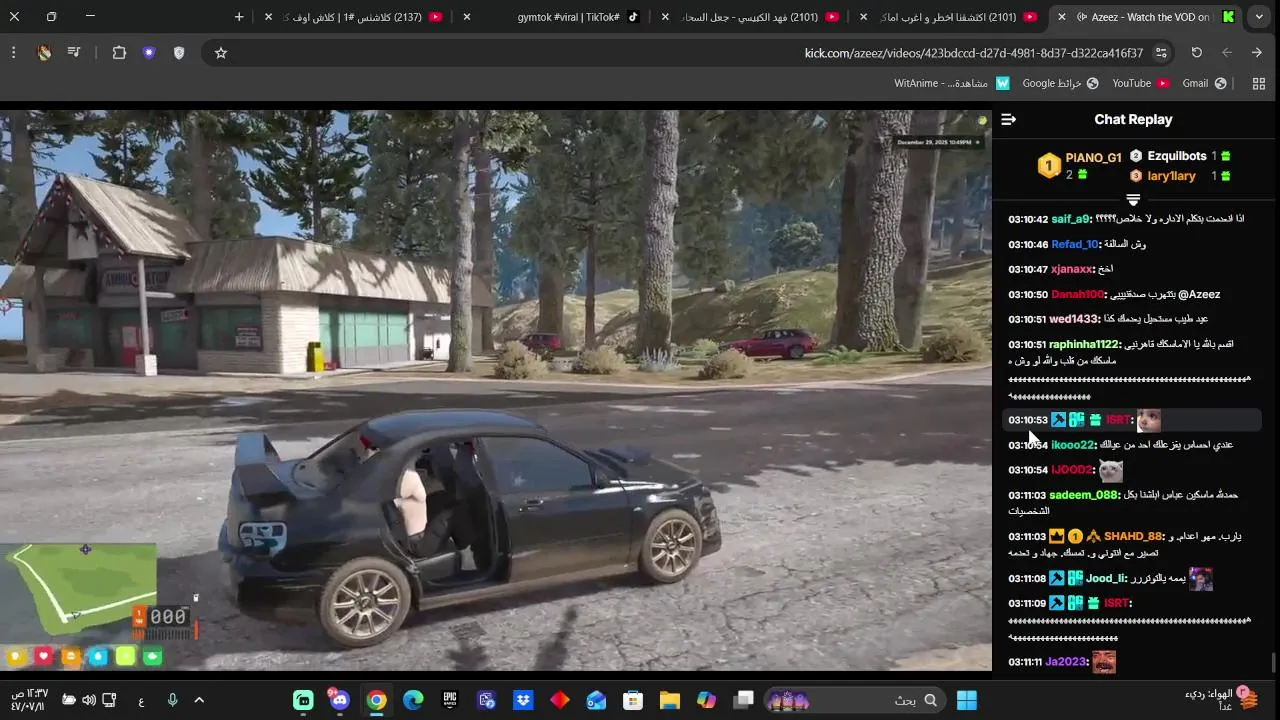Open the lary1lary leaderboard entry
This screenshot has width=1280, height=720.
(x=1180, y=176)
